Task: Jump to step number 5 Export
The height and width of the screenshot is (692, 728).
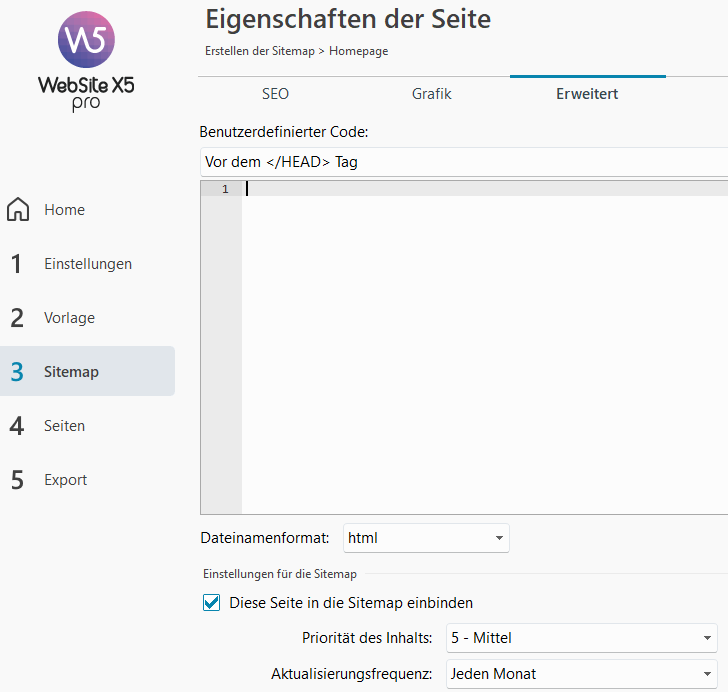Action: click(16, 480)
